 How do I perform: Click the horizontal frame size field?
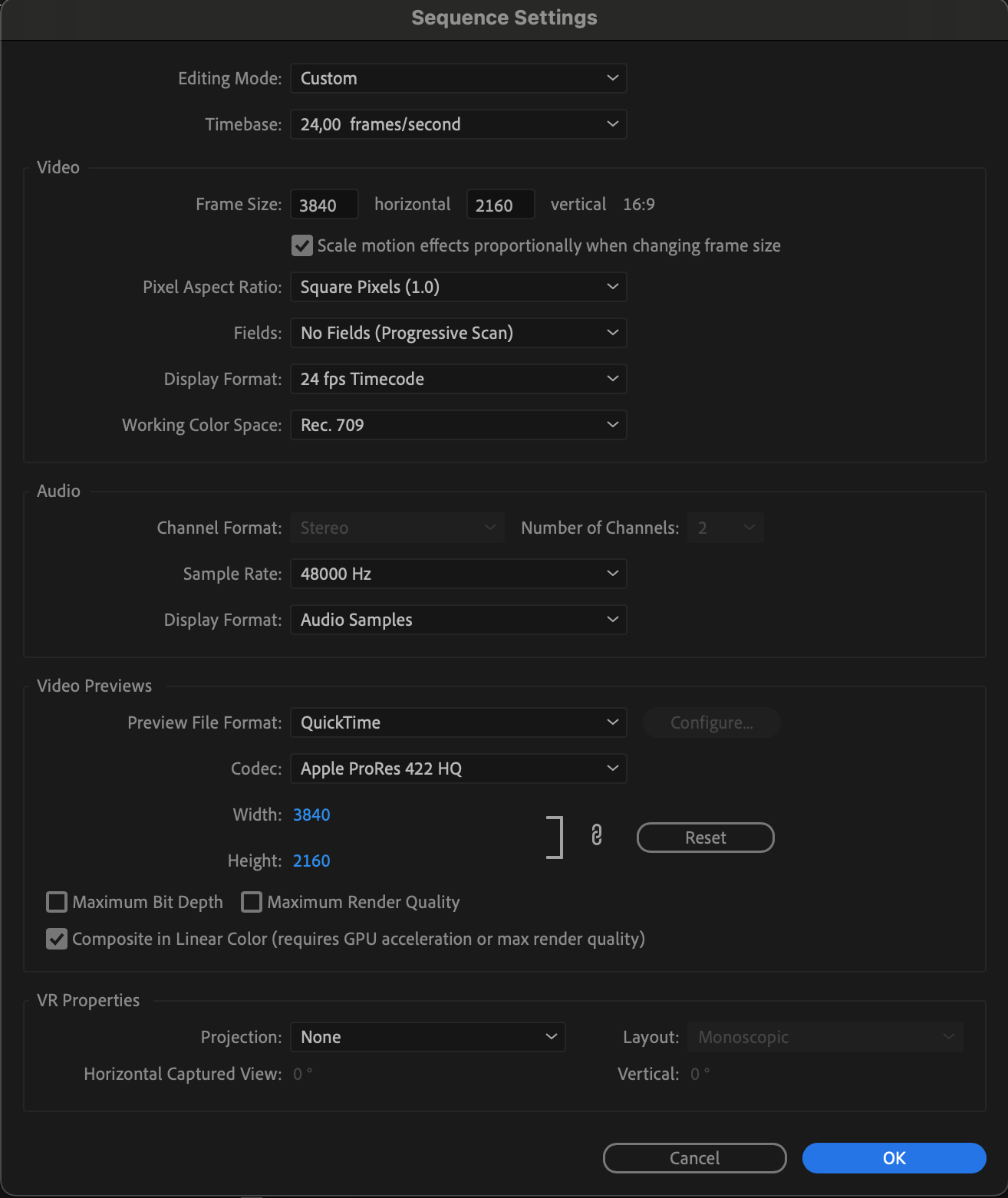[324, 205]
